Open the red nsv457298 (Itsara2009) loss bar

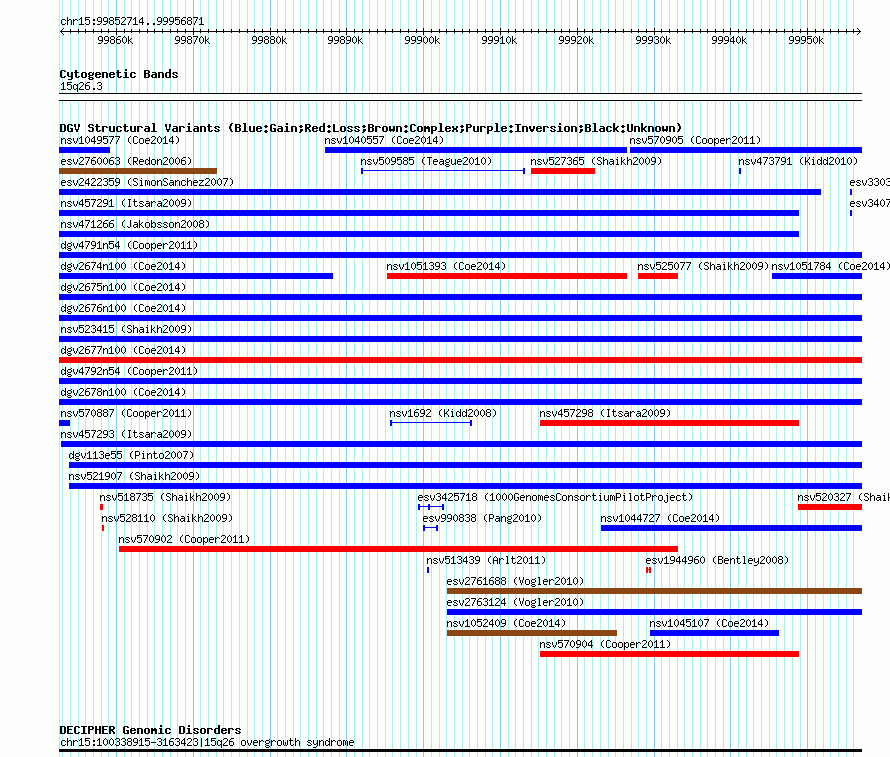click(669, 423)
